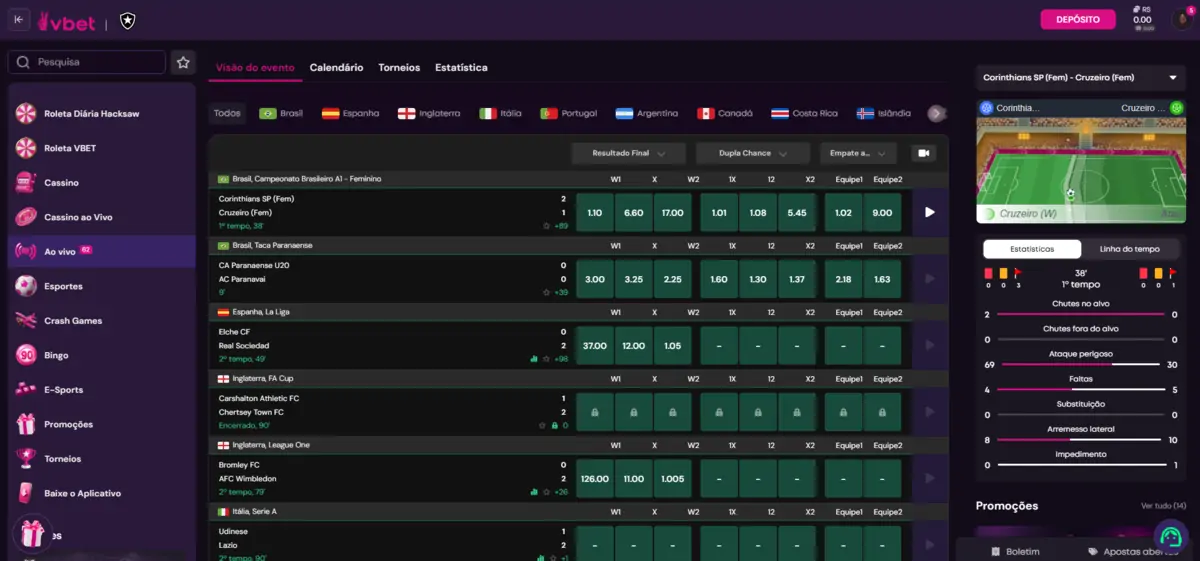Screen dimensions: 1200x561
Task: Open the Botafogo shield partner icon
Action: pos(127,20)
